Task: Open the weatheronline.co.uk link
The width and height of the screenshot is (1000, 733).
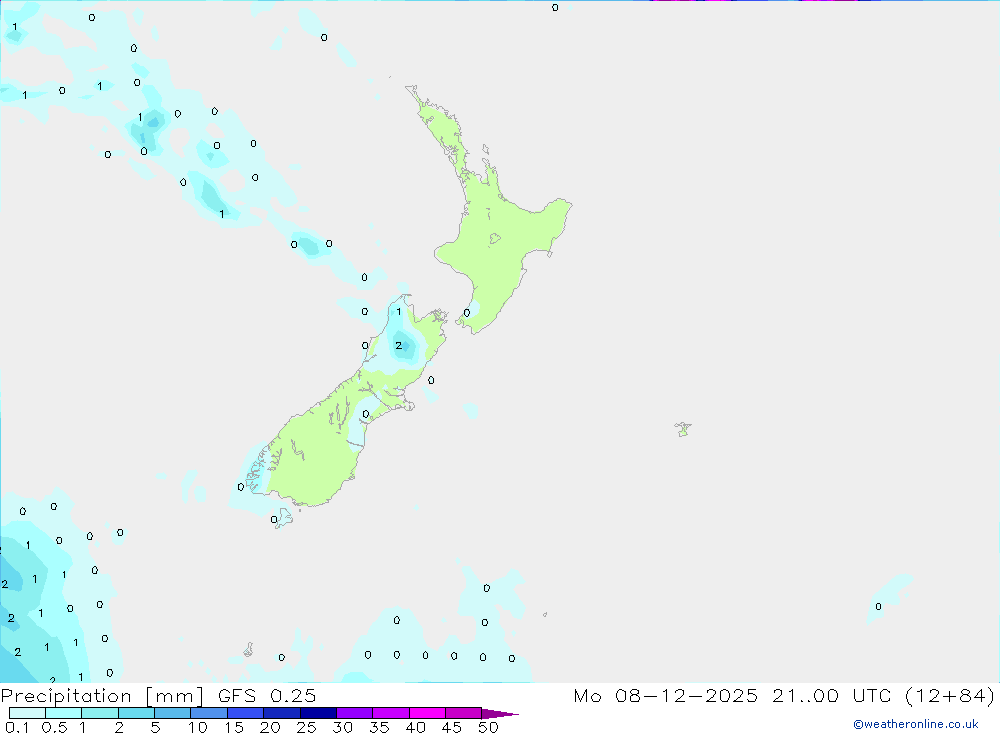Action: pos(916,724)
